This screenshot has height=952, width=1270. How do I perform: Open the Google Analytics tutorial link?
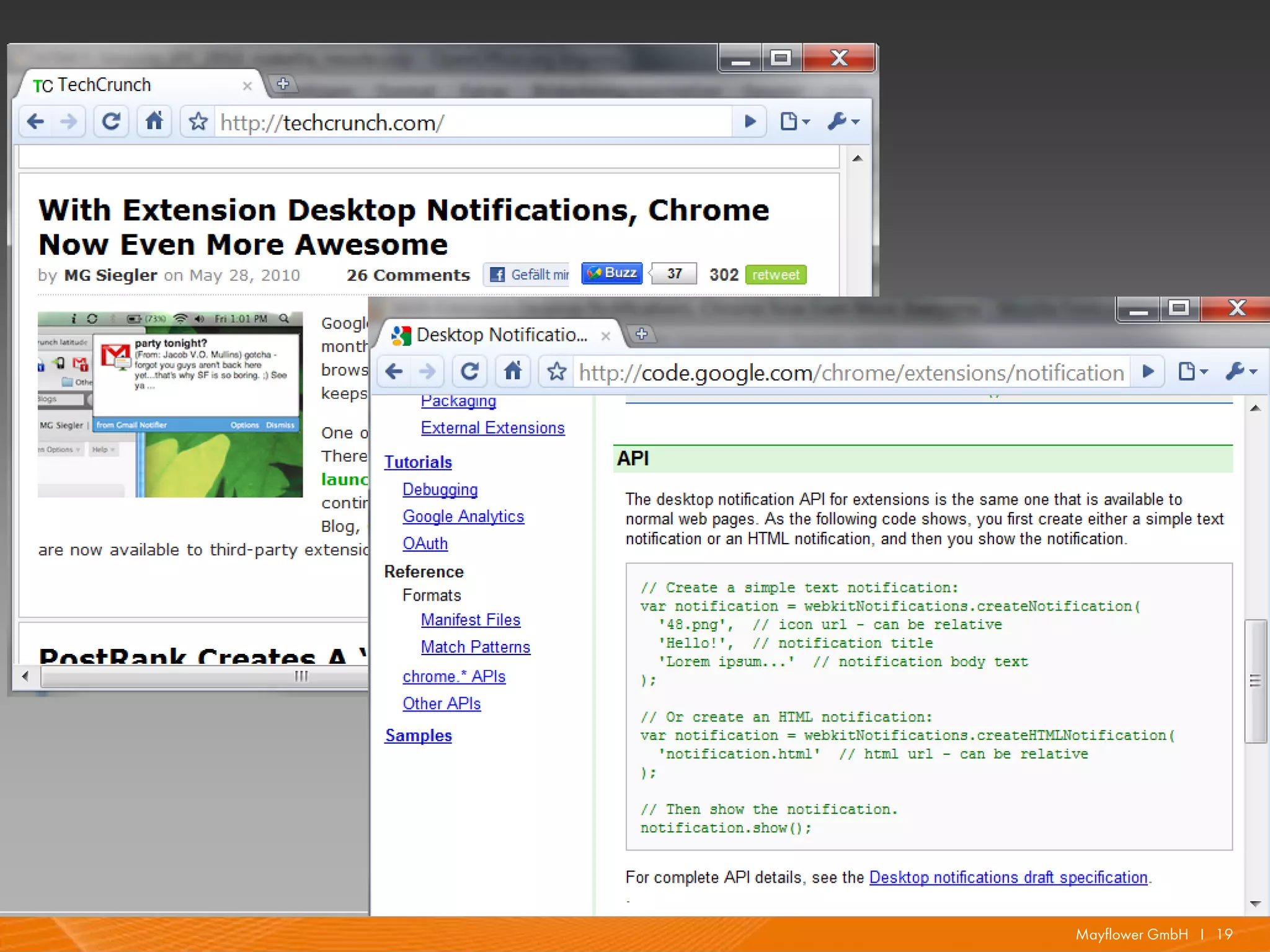coord(463,516)
